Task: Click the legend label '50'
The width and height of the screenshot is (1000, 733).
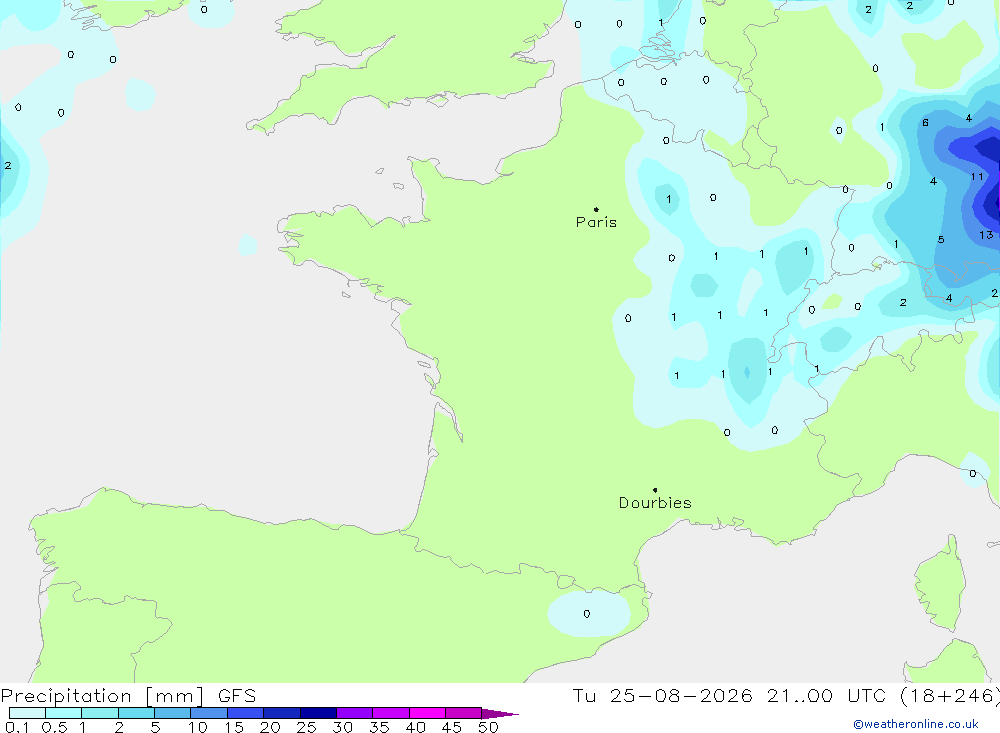Action: (x=488, y=727)
